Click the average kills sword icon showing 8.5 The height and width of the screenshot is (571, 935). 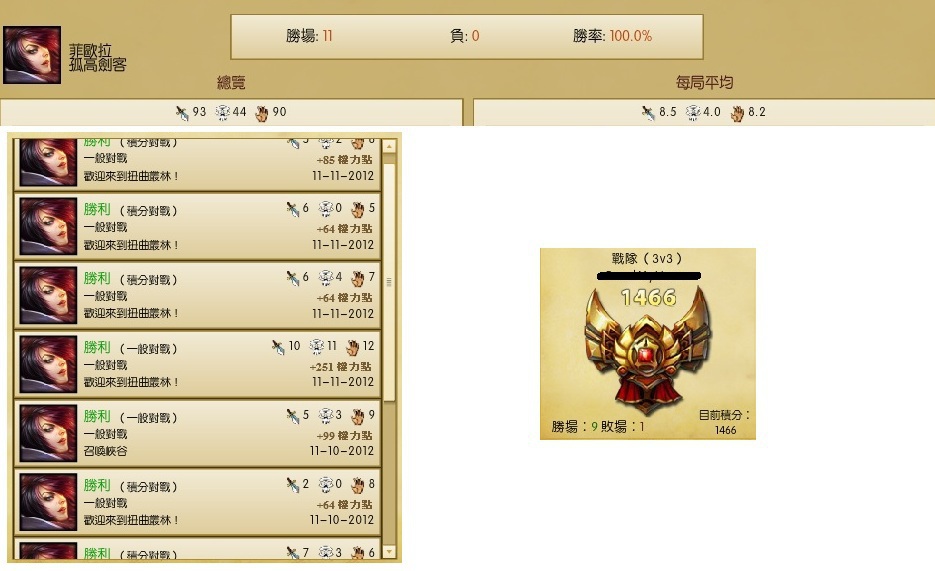click(x=648, y=113)
